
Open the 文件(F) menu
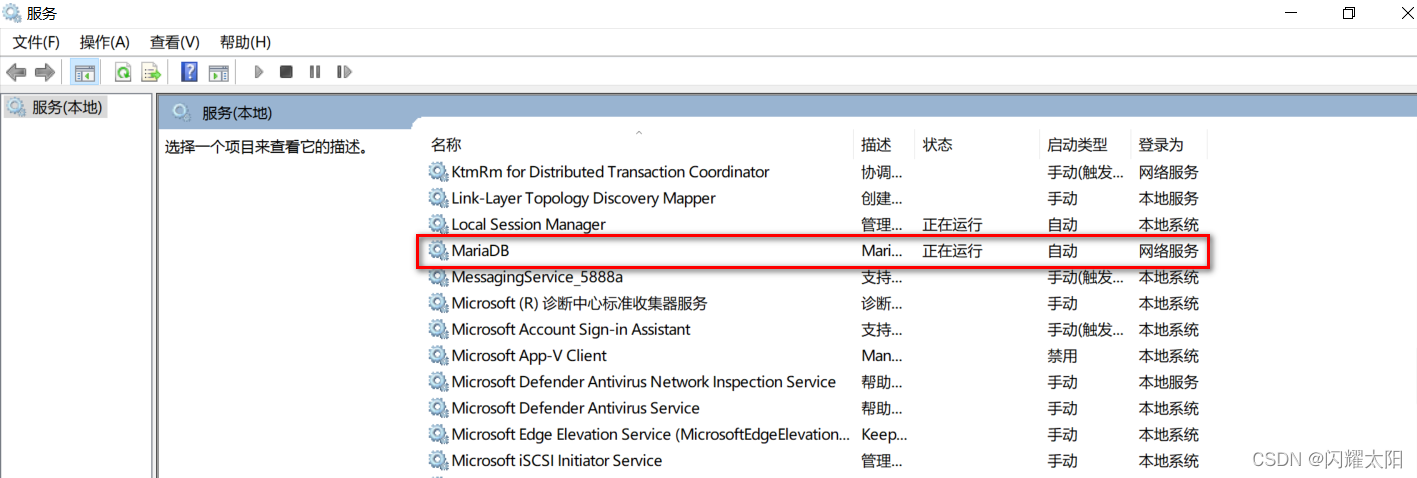[x=36, y=42]
